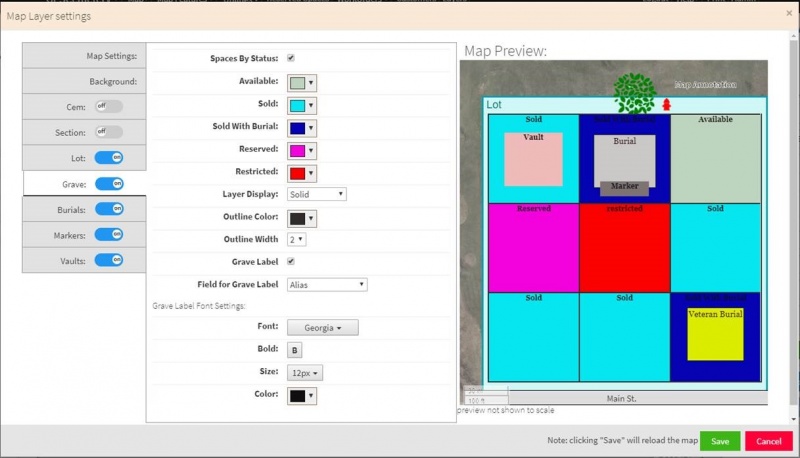Click the Sold With Burial navy swatch
The height and width of the screenshot is (458, 800).
pos(297,128)
